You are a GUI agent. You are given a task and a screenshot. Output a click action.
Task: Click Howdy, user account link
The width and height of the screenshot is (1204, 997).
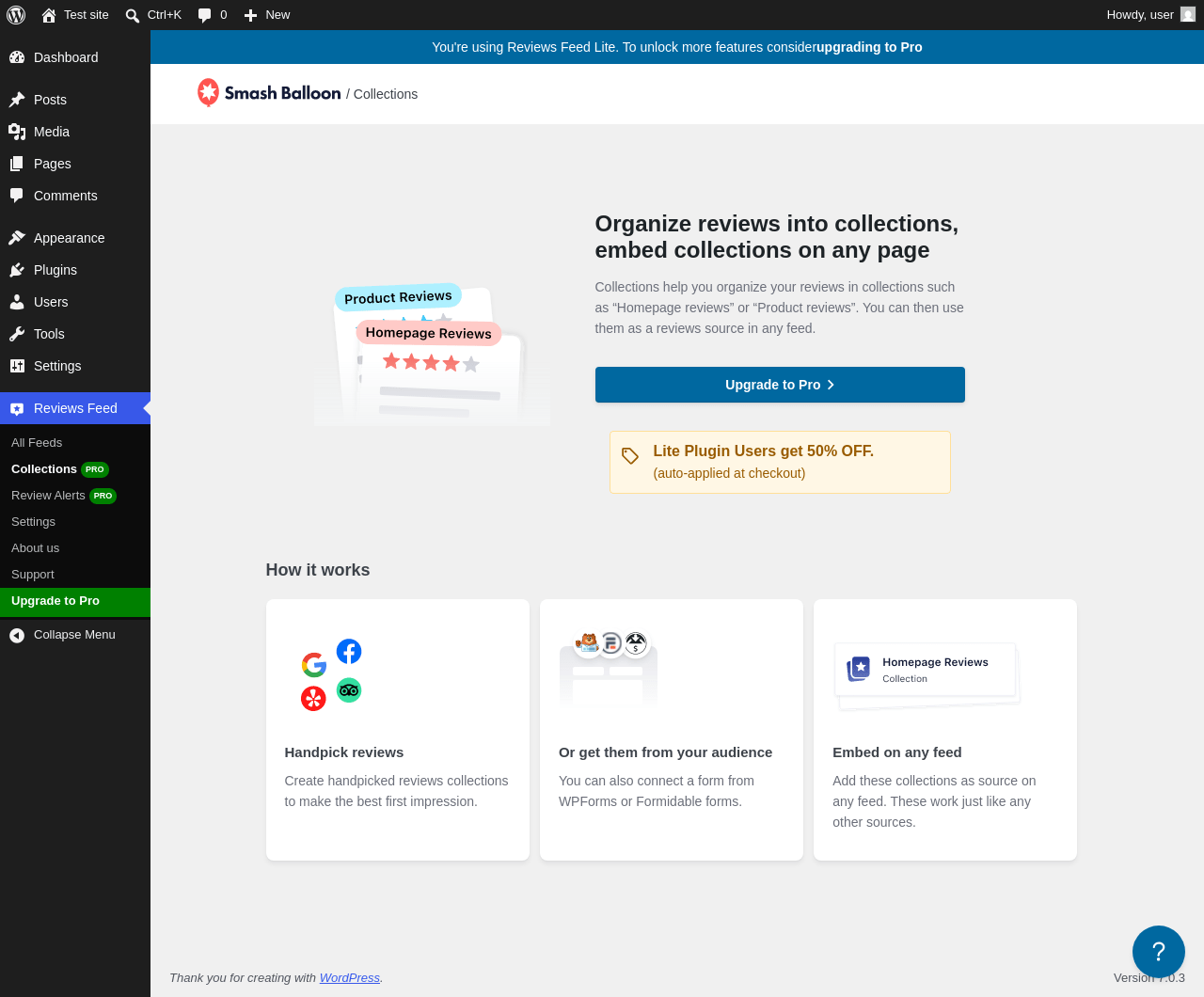(x=1150, y=15)
